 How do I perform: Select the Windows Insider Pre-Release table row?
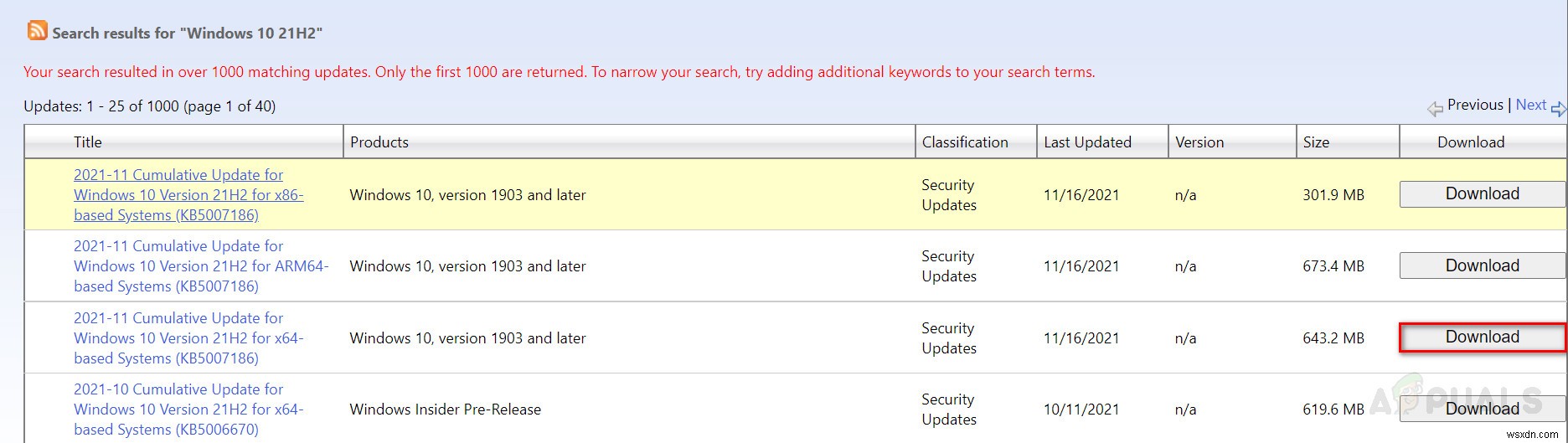795,410
